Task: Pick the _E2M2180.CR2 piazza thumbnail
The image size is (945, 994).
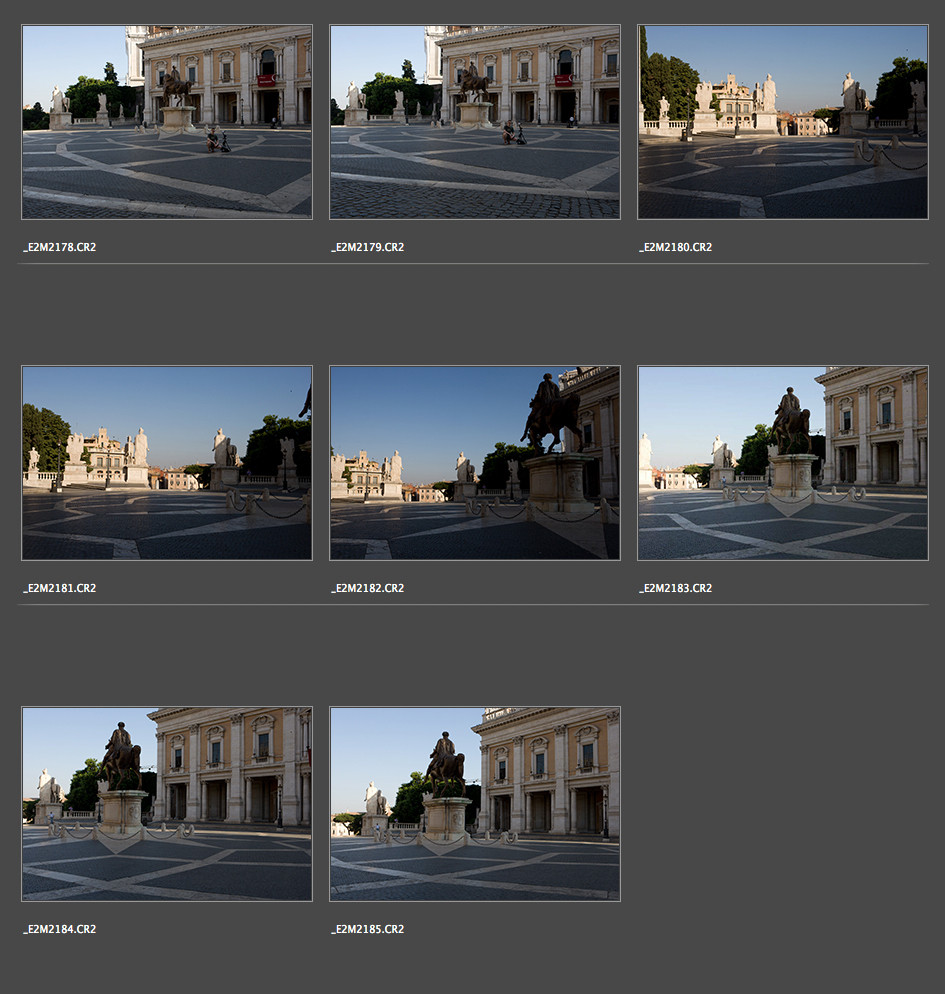Action: click(x=783, y=122)
